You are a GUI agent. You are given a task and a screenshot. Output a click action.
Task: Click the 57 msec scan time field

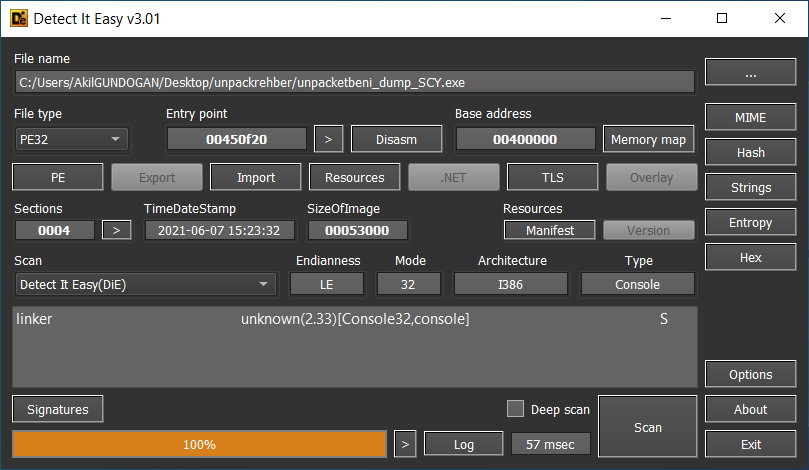point(550,444)
